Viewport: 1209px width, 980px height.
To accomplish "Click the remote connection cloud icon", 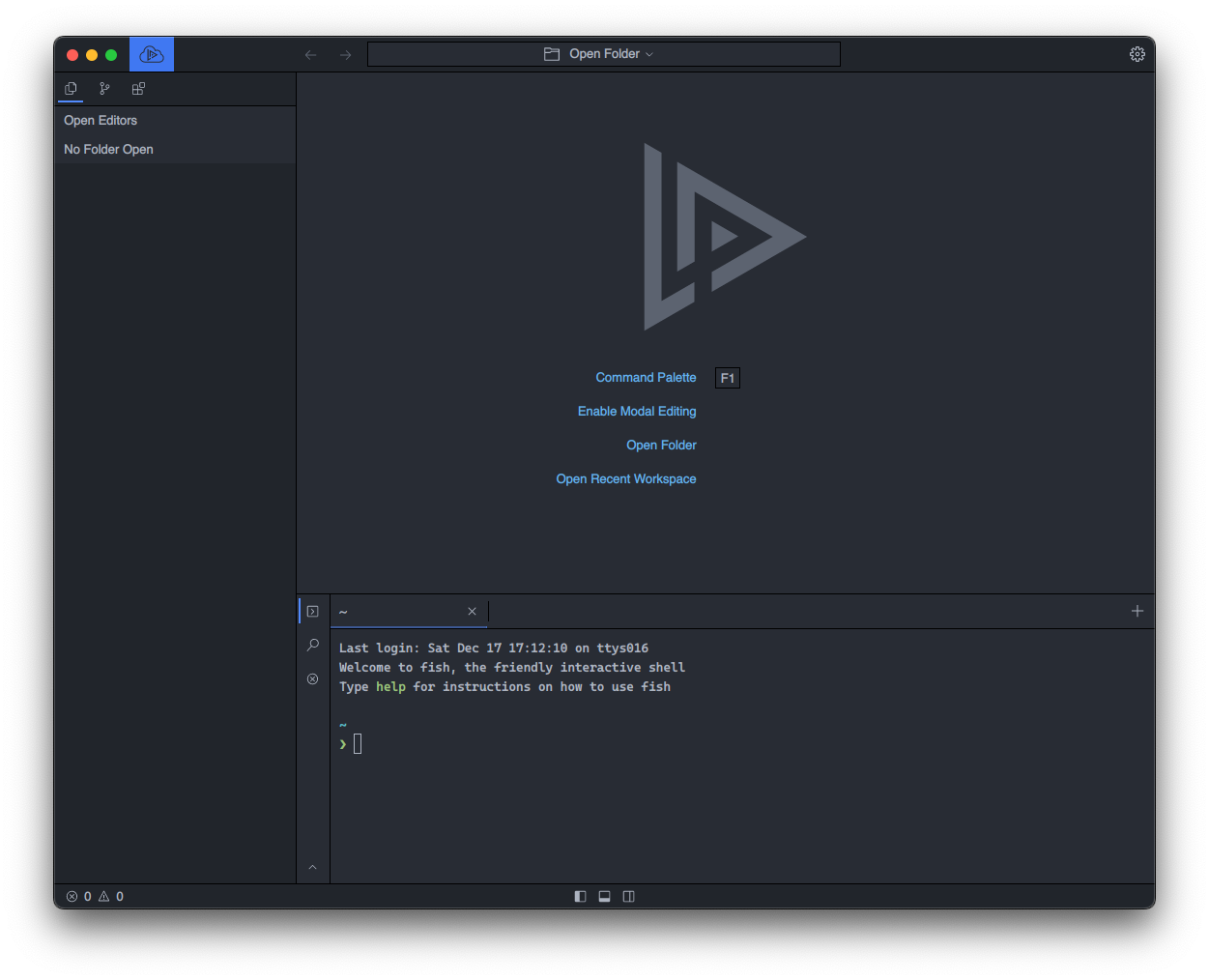I will point(152,55).
